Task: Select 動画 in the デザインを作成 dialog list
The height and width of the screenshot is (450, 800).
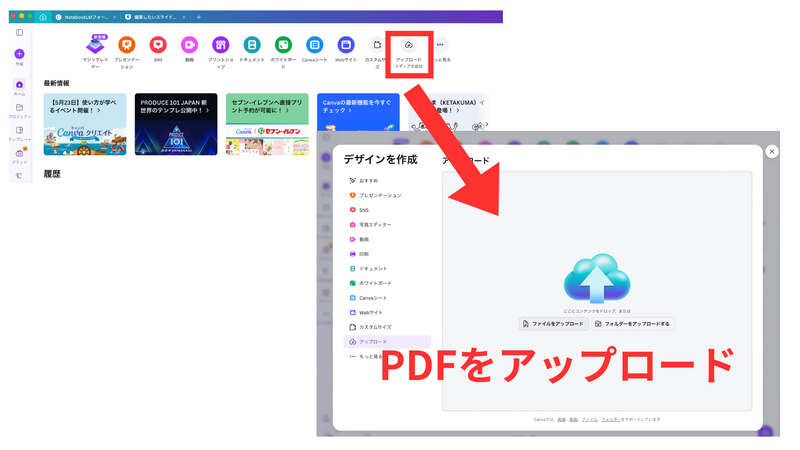Action: pos(387,239)
